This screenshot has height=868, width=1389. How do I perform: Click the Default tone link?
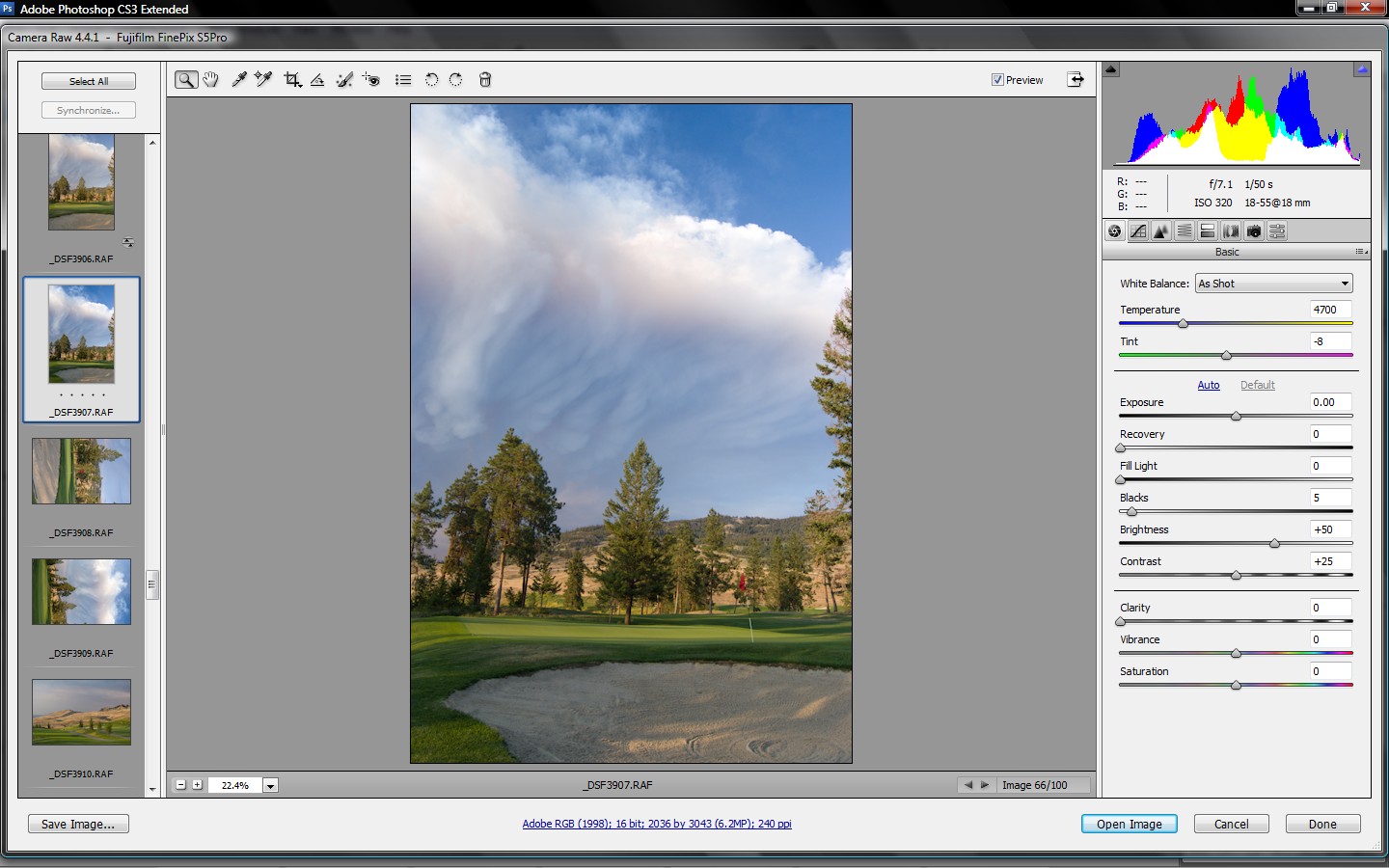pyautogui.click(x=1258, y=385)
